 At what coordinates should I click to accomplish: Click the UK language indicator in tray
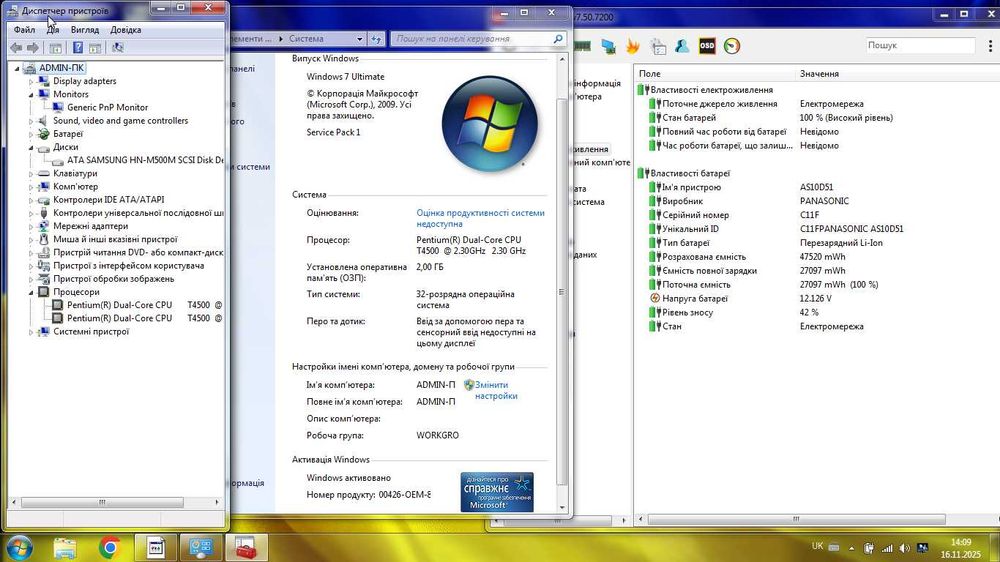pyautogui.click(x=818, y=546)
